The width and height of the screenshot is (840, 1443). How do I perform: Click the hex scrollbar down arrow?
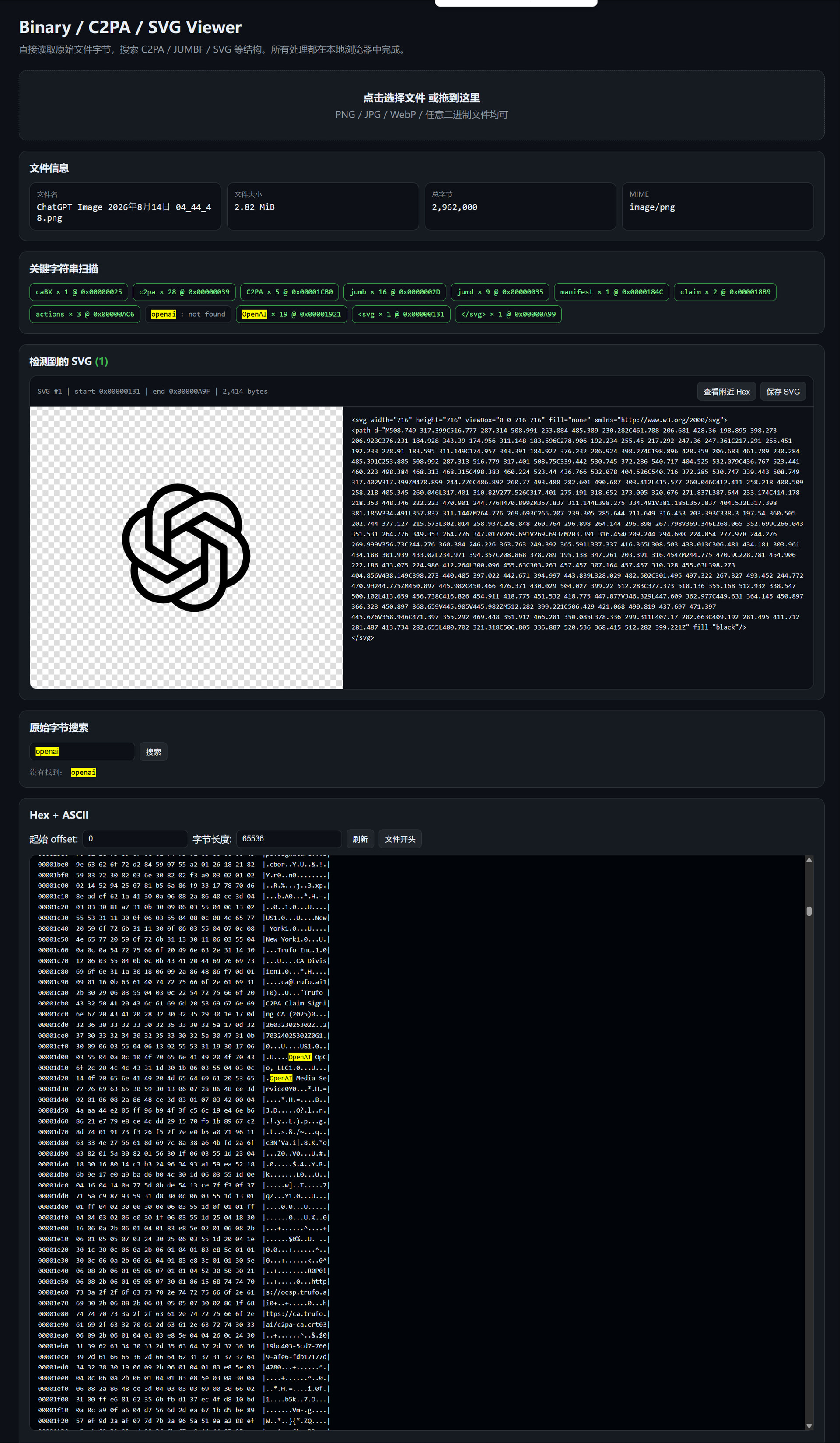point(809,1425)
